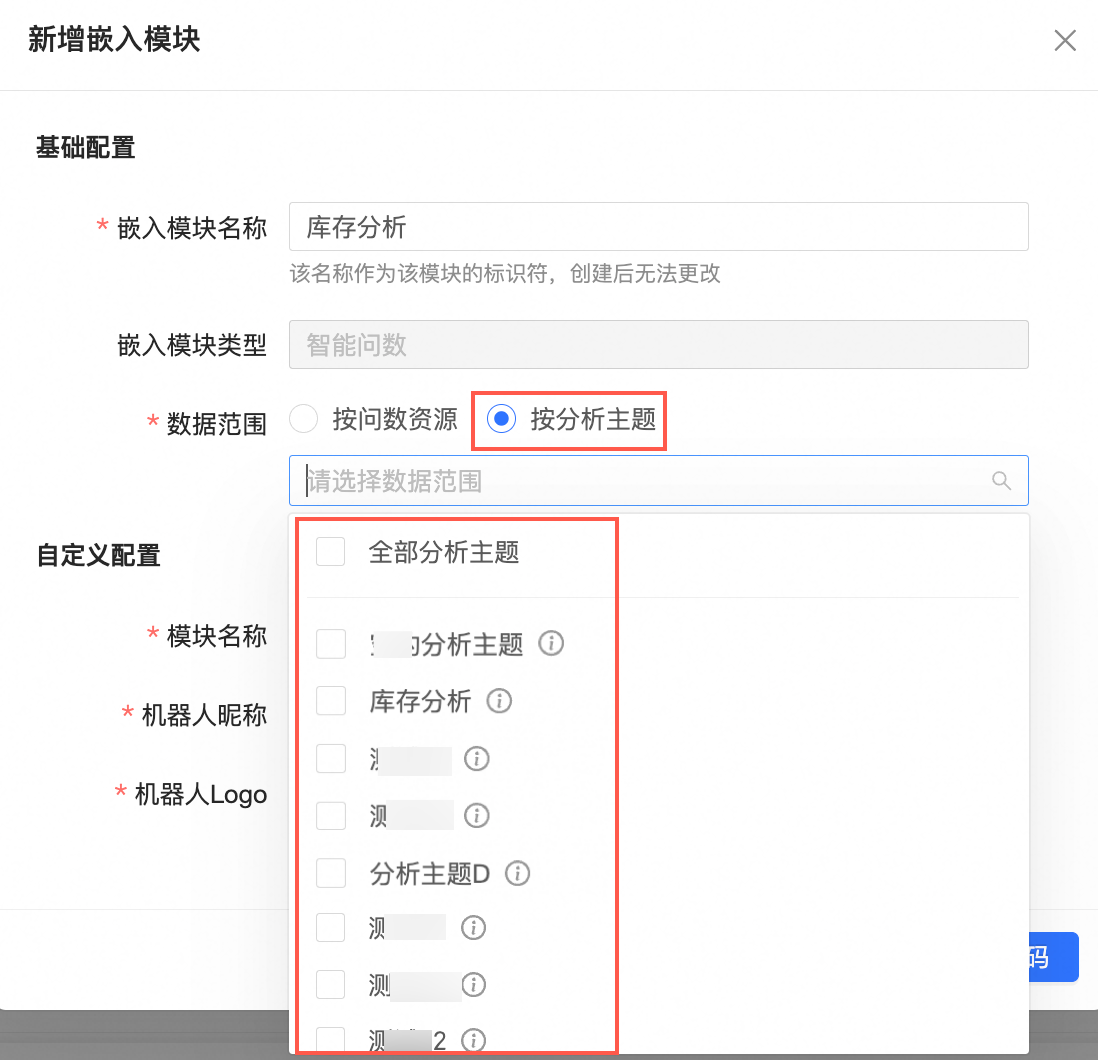1098x1060 pixels.
Task: Tick the checkbox for 库存分析 theme
Action: (x=331, y=701)
